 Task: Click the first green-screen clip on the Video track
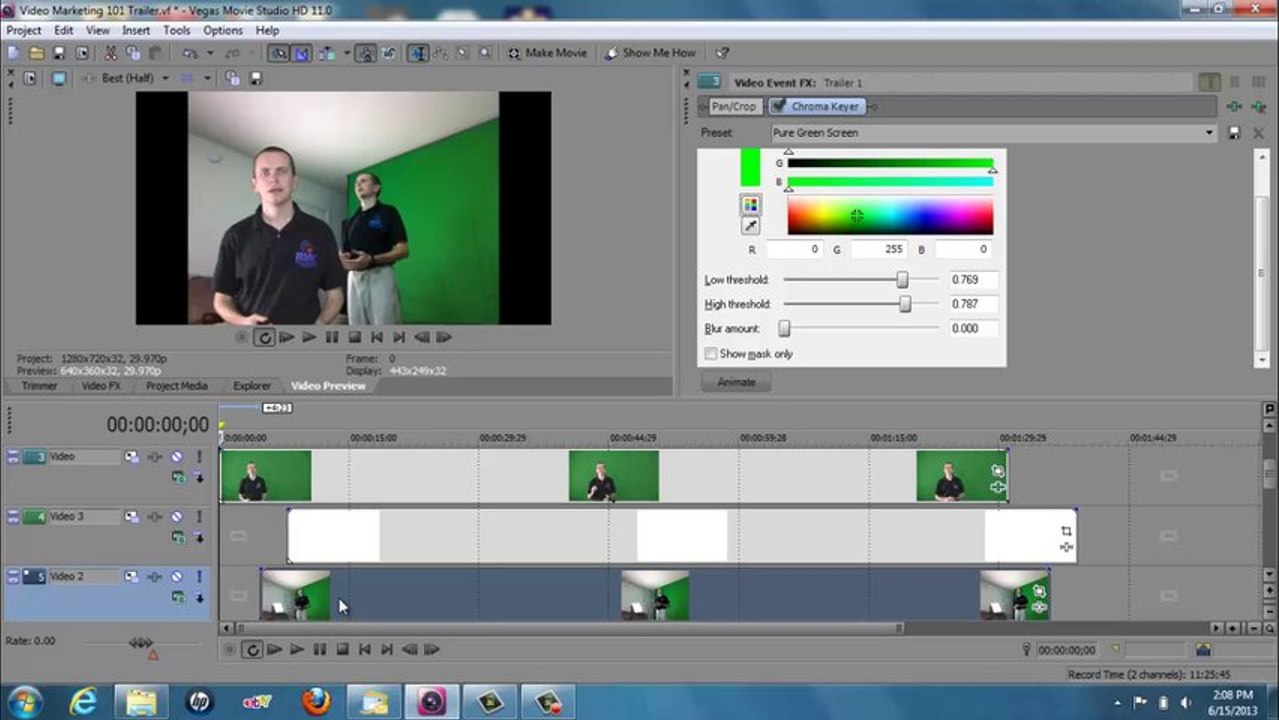(265, 476)
